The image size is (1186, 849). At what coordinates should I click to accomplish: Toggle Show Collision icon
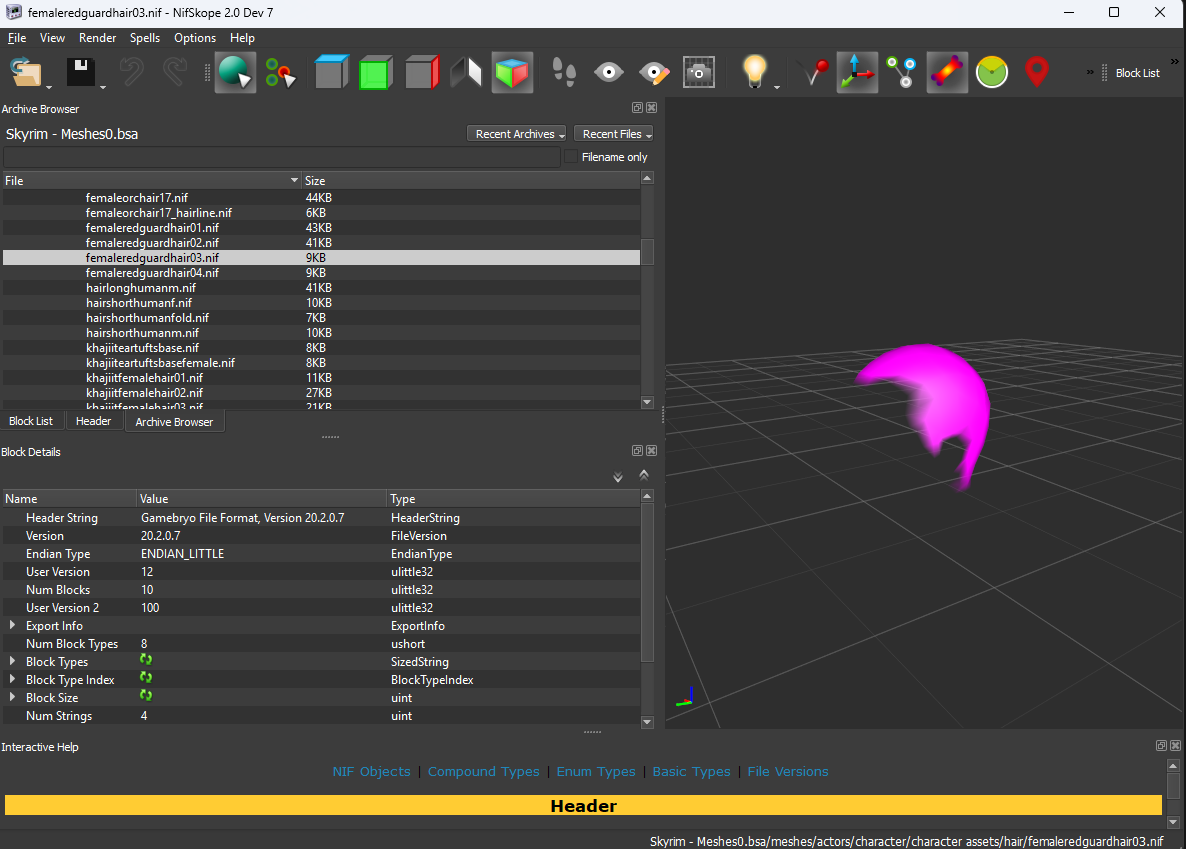947,73
